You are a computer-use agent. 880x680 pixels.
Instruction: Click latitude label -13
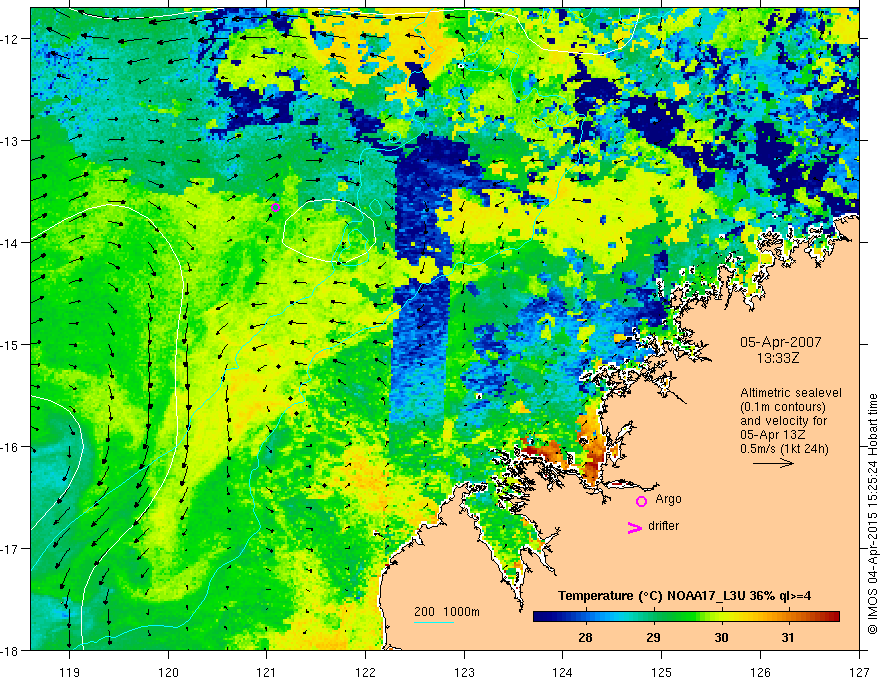click(12, 141)
